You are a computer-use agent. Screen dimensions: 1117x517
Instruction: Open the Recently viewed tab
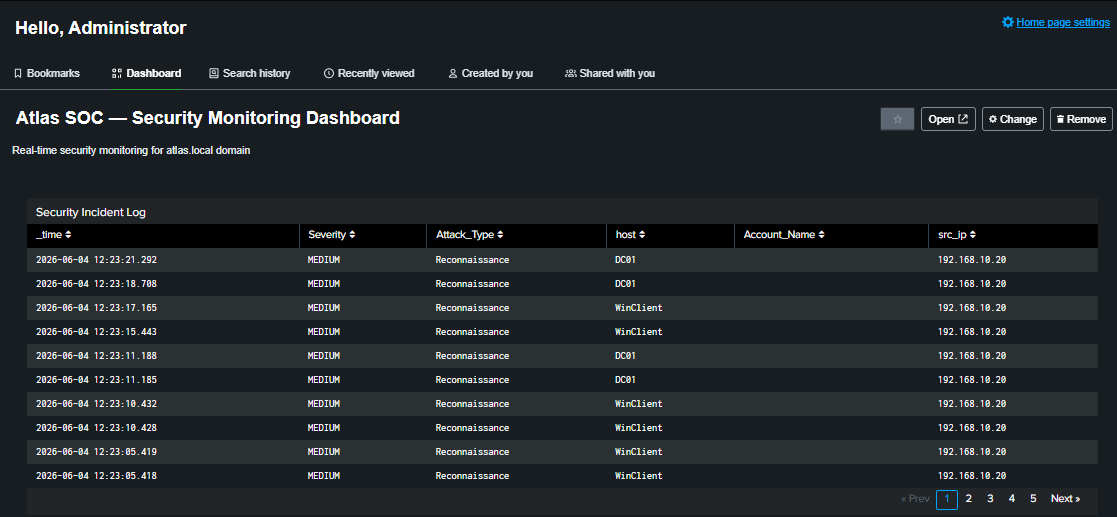coord(369,73)
